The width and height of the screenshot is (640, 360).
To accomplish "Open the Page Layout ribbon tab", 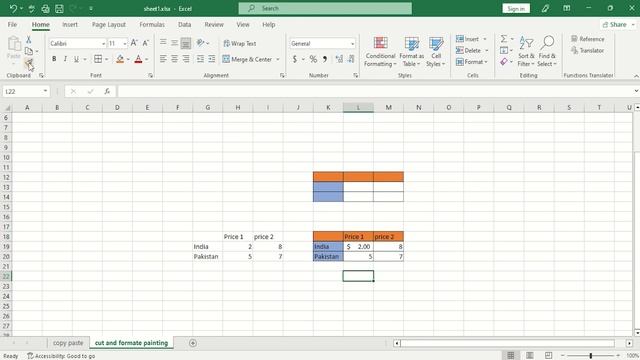I will [109, 24].
